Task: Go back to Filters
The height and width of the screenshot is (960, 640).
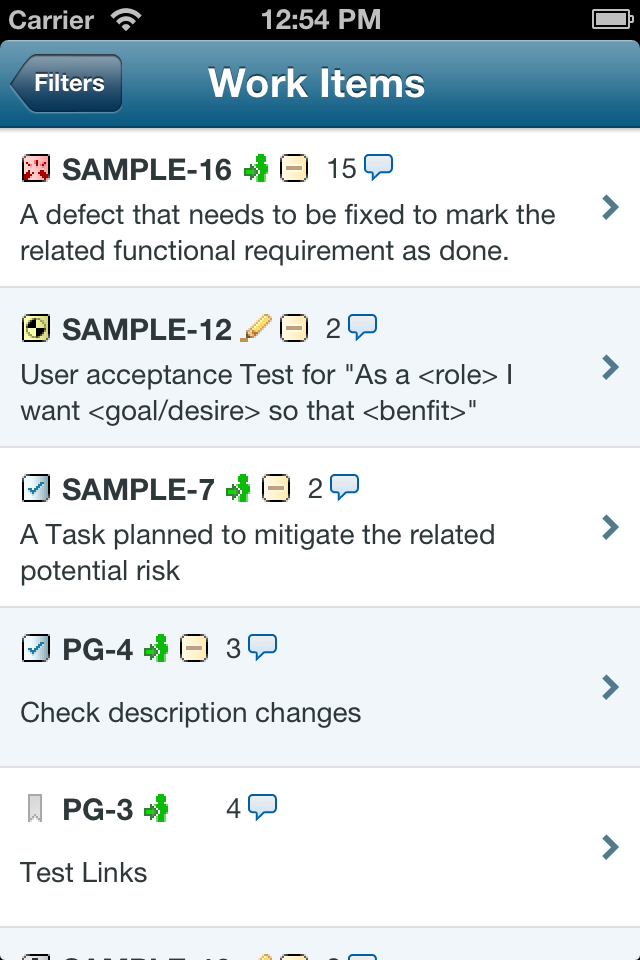Action: pyautogui.click(x=67, y=83)
